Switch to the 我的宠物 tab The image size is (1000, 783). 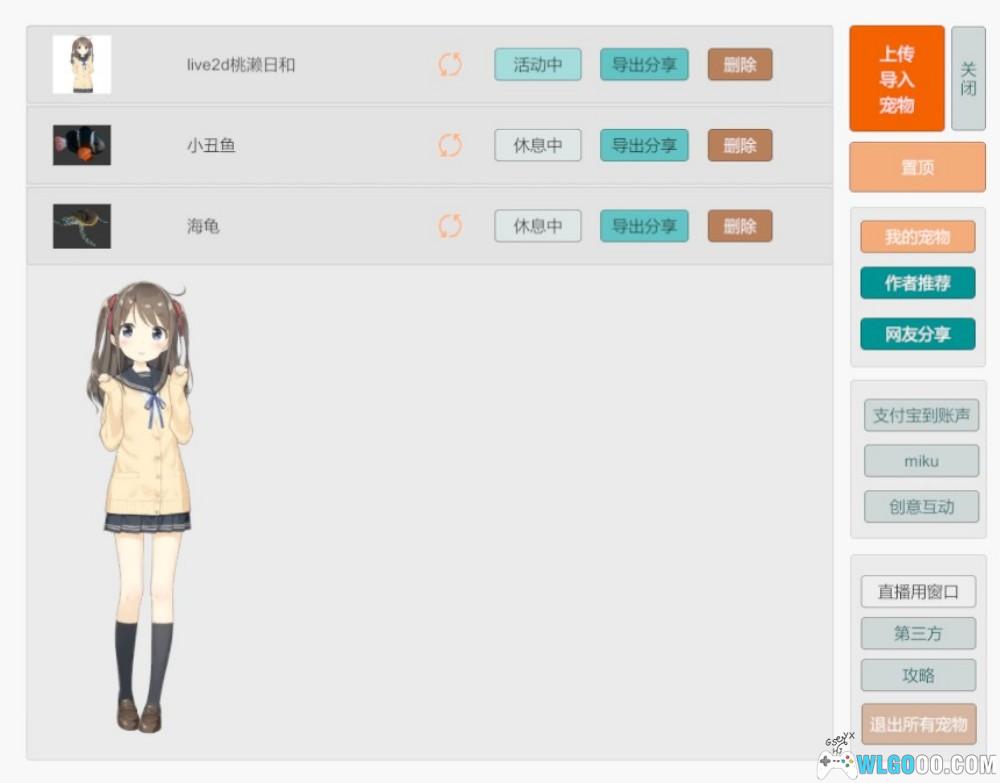pos(917,237)
